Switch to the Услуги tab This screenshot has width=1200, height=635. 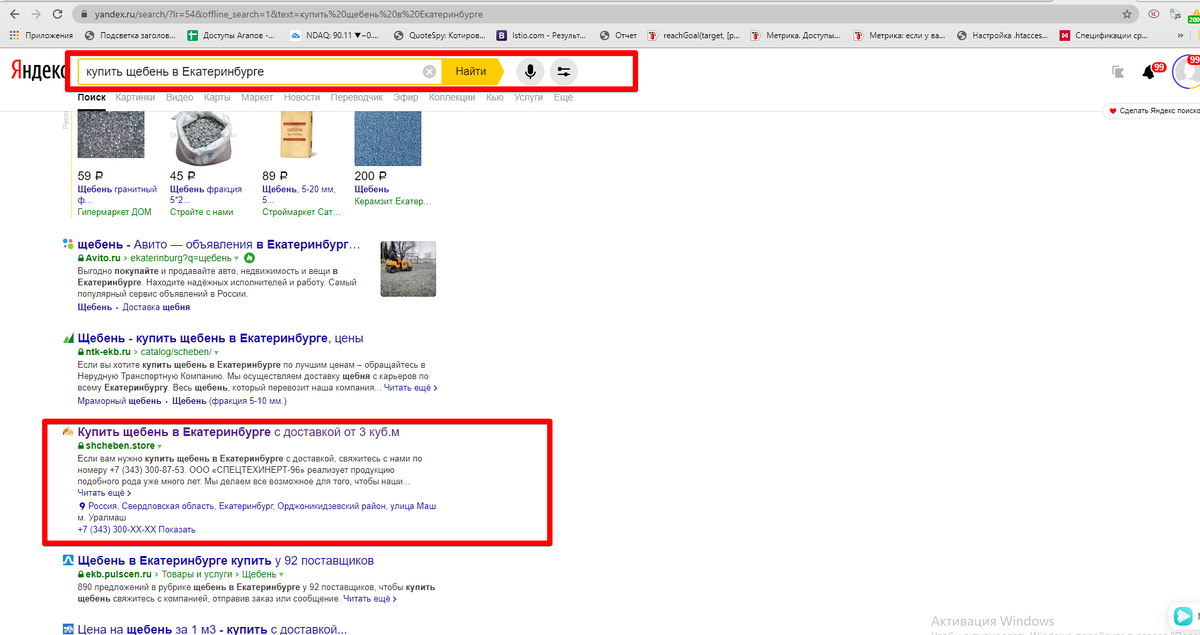click(x=529, y=98)
